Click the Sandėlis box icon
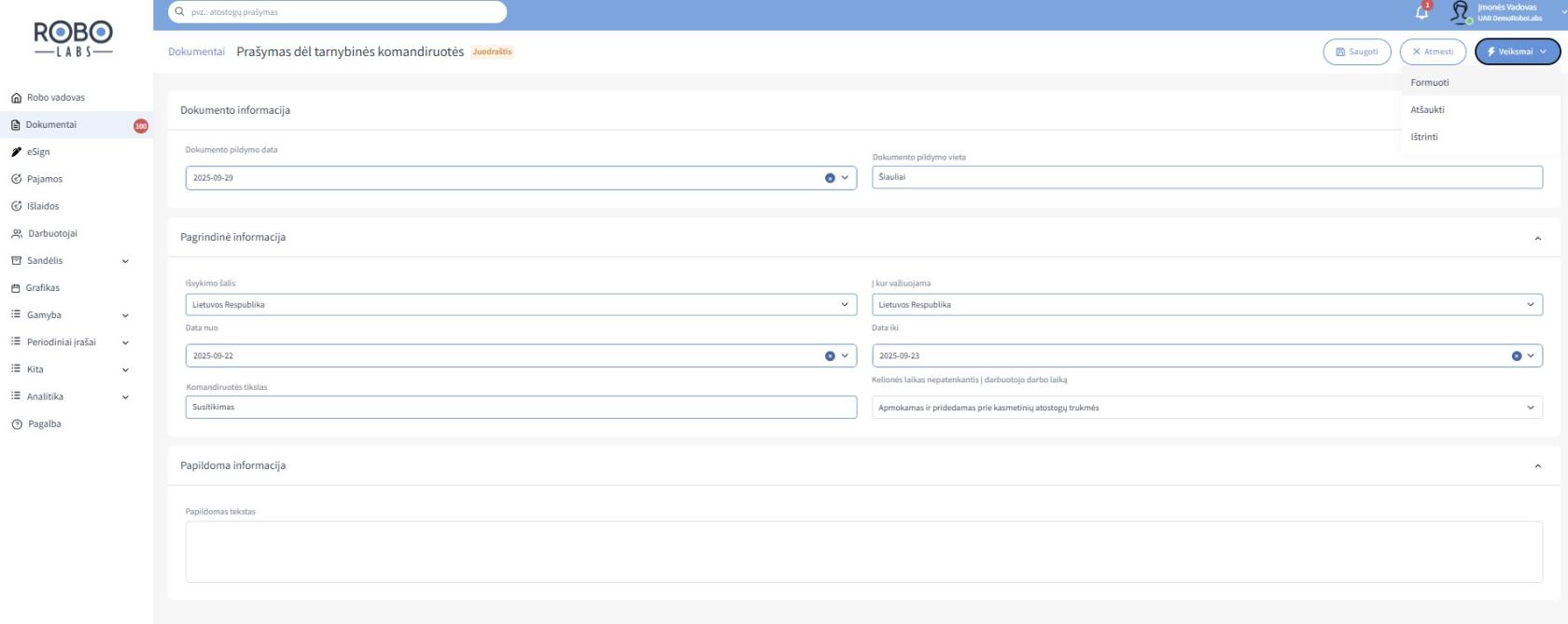Viewport: 1568px width, 624px height. click(x=15, y=260)
